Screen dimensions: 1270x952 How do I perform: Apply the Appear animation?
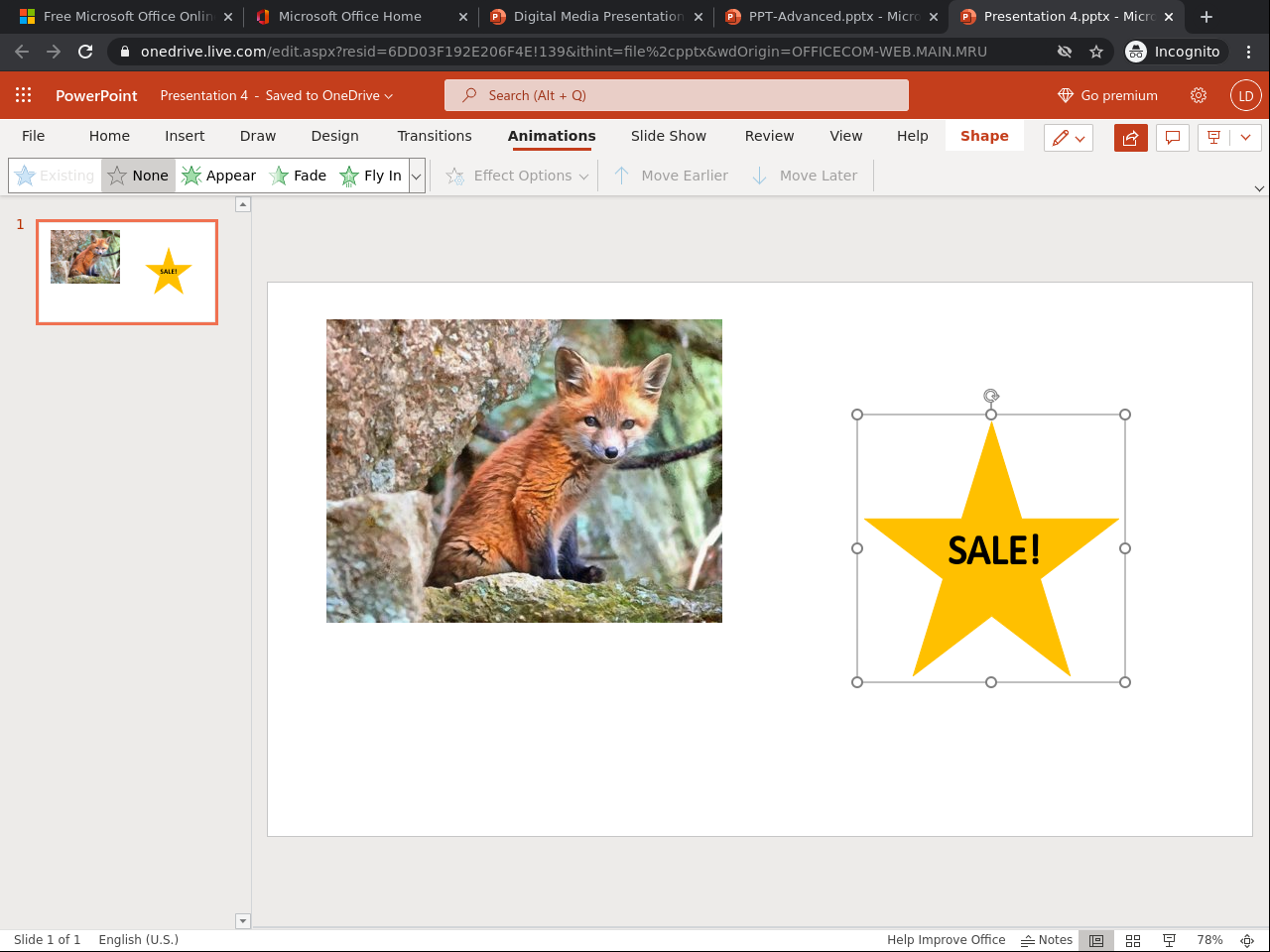219,176
